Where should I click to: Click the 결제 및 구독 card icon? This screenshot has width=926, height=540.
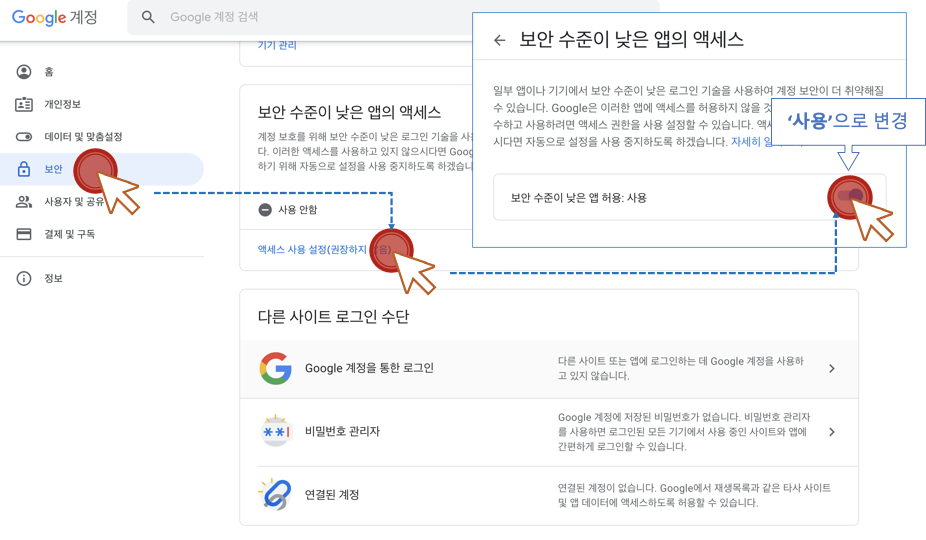point(24,235)
